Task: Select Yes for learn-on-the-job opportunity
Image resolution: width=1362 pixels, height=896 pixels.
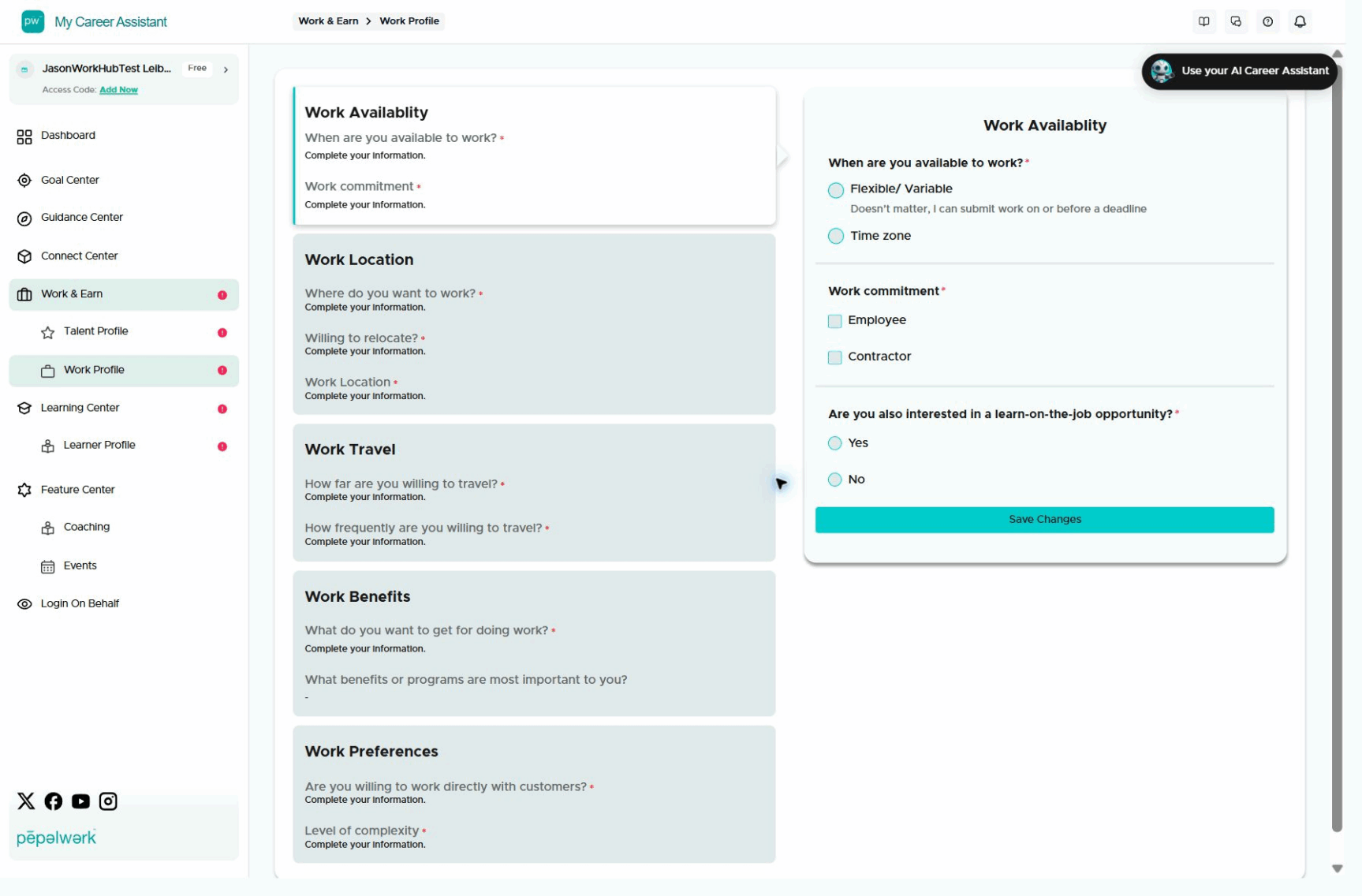Action: tap(835, 443)
